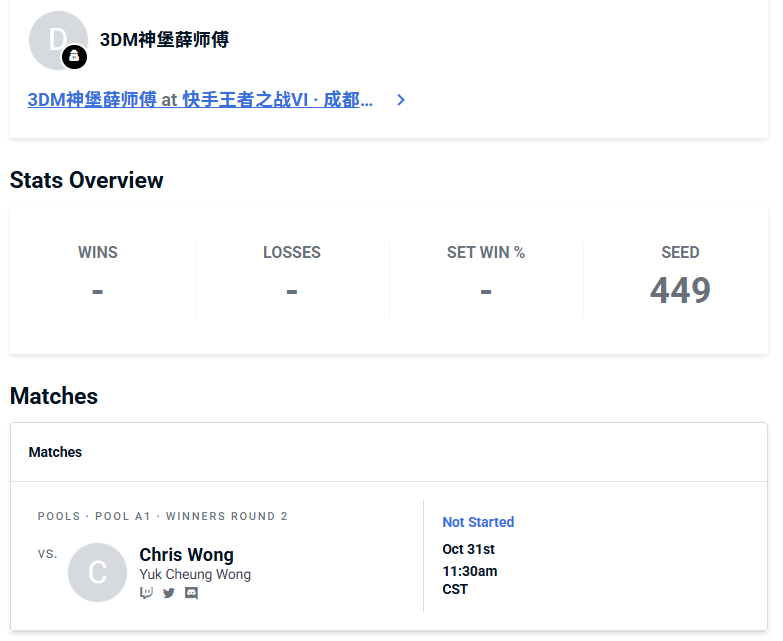Open Chris Wong's player name

point(186,554)
